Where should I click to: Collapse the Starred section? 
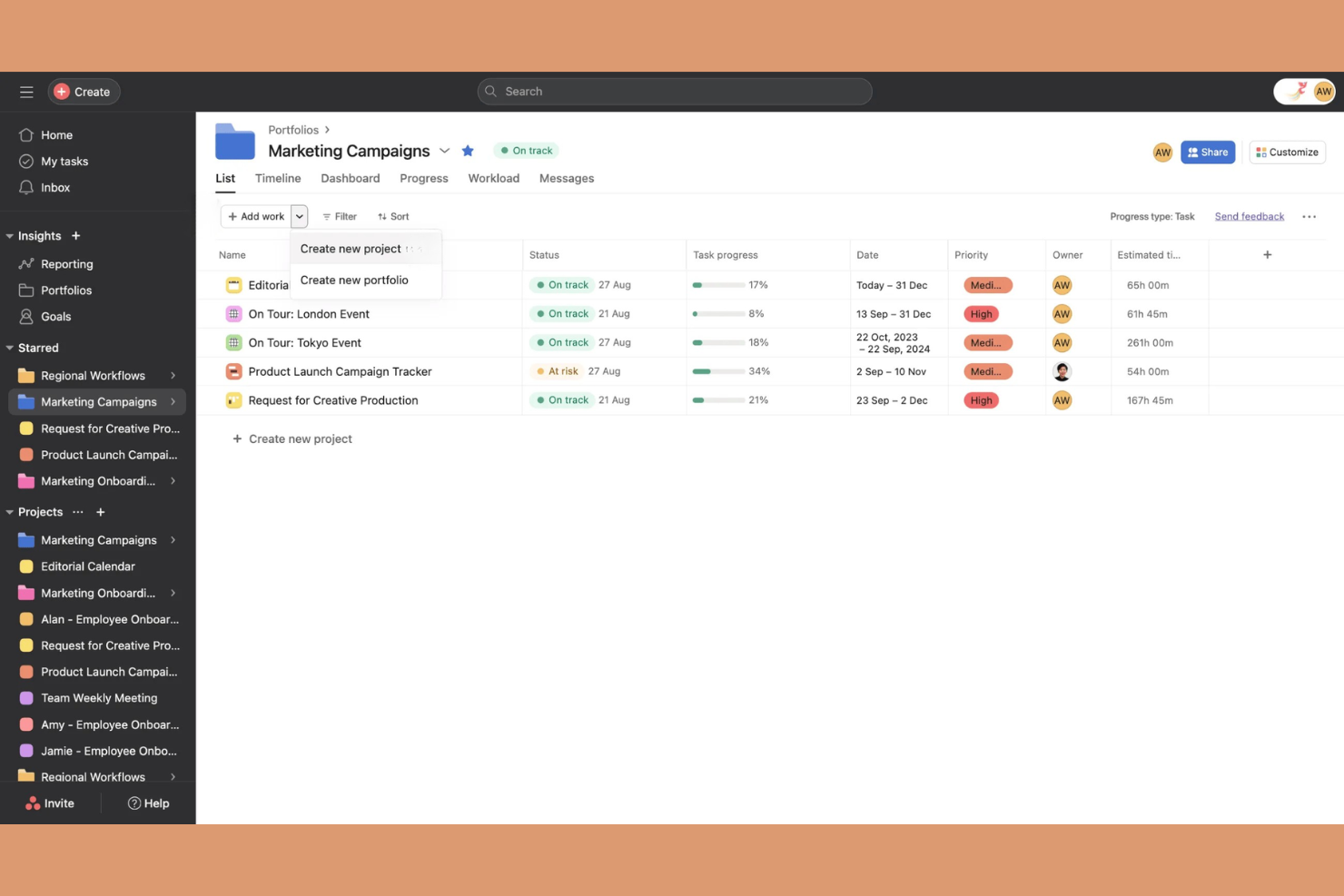[10, 348]
